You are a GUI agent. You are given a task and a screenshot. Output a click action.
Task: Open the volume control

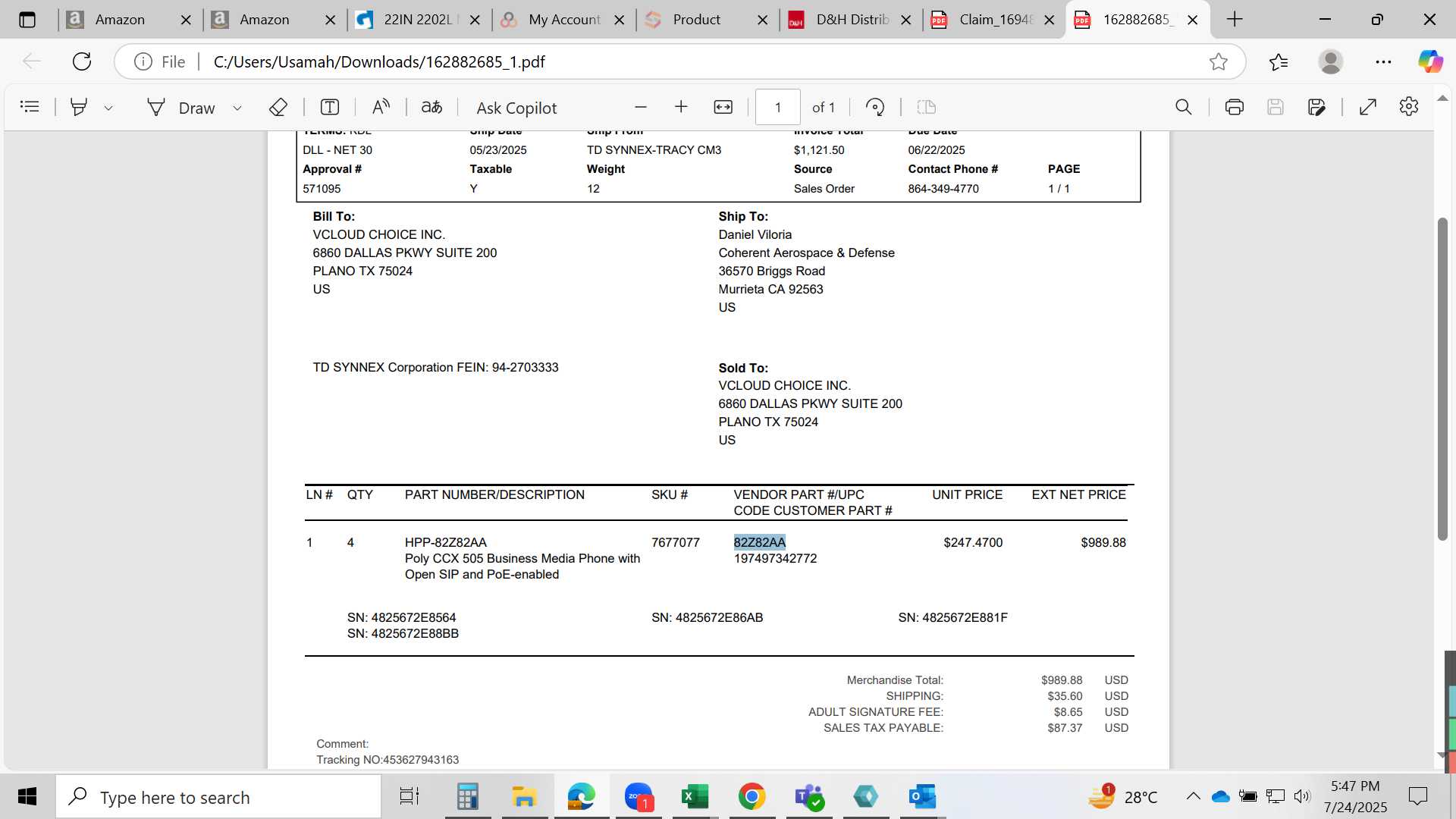[1302, 796]
